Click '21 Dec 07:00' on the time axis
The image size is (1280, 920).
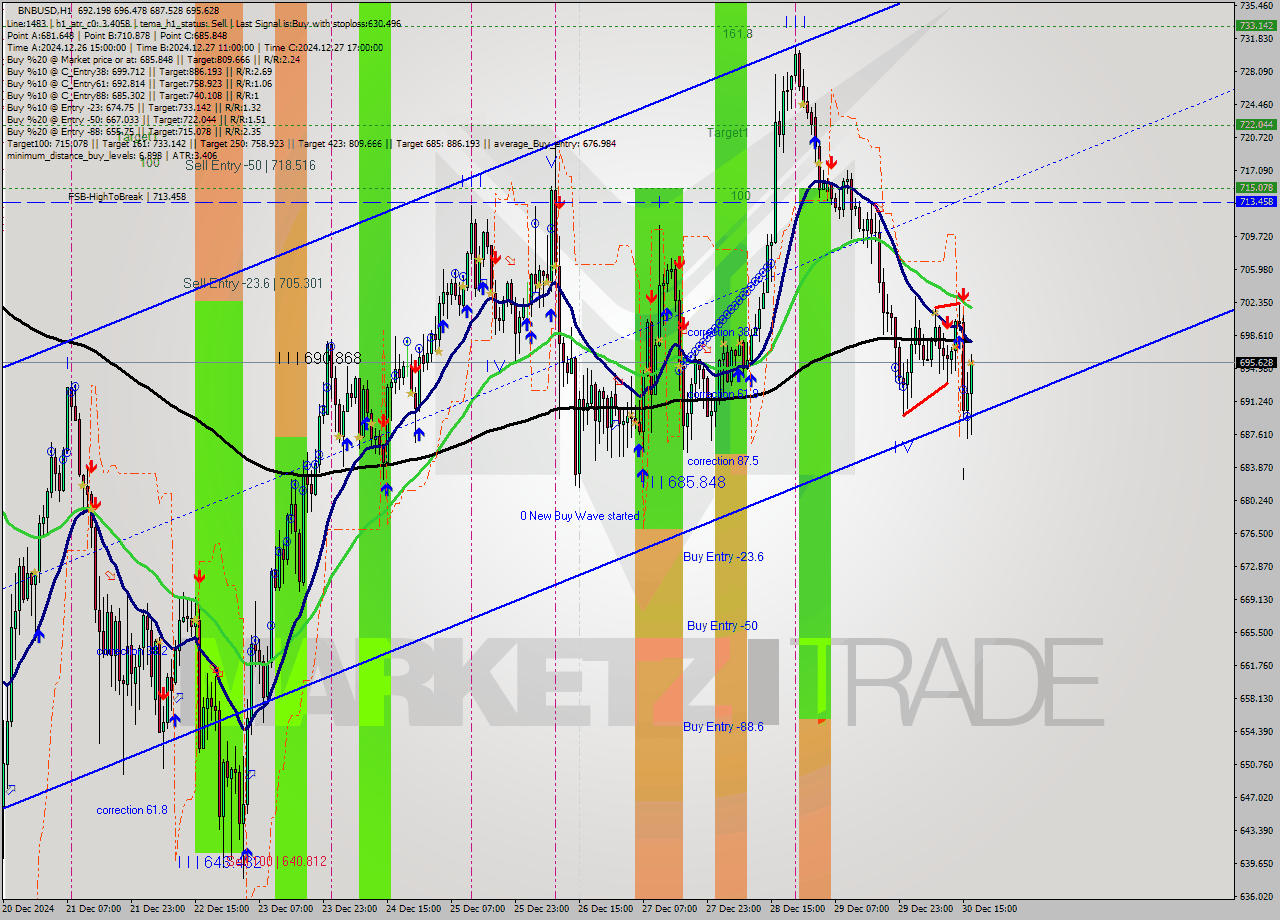coord(94,909)
